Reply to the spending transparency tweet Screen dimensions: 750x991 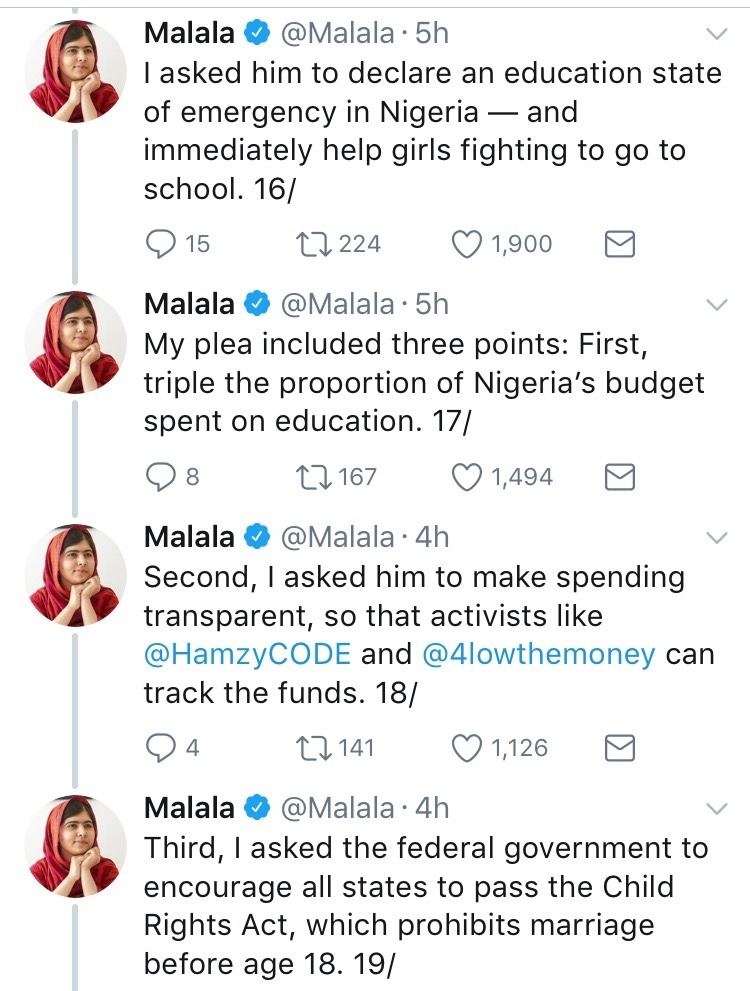click(160, 747)
